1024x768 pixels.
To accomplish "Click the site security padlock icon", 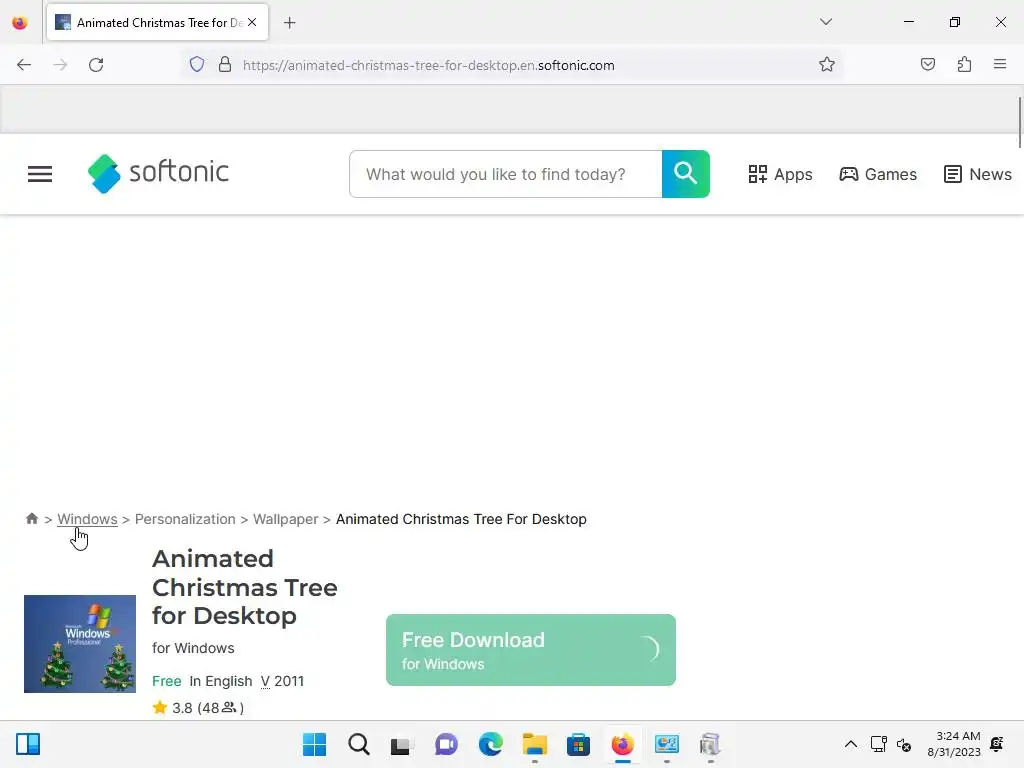I will tap(225, 65).
